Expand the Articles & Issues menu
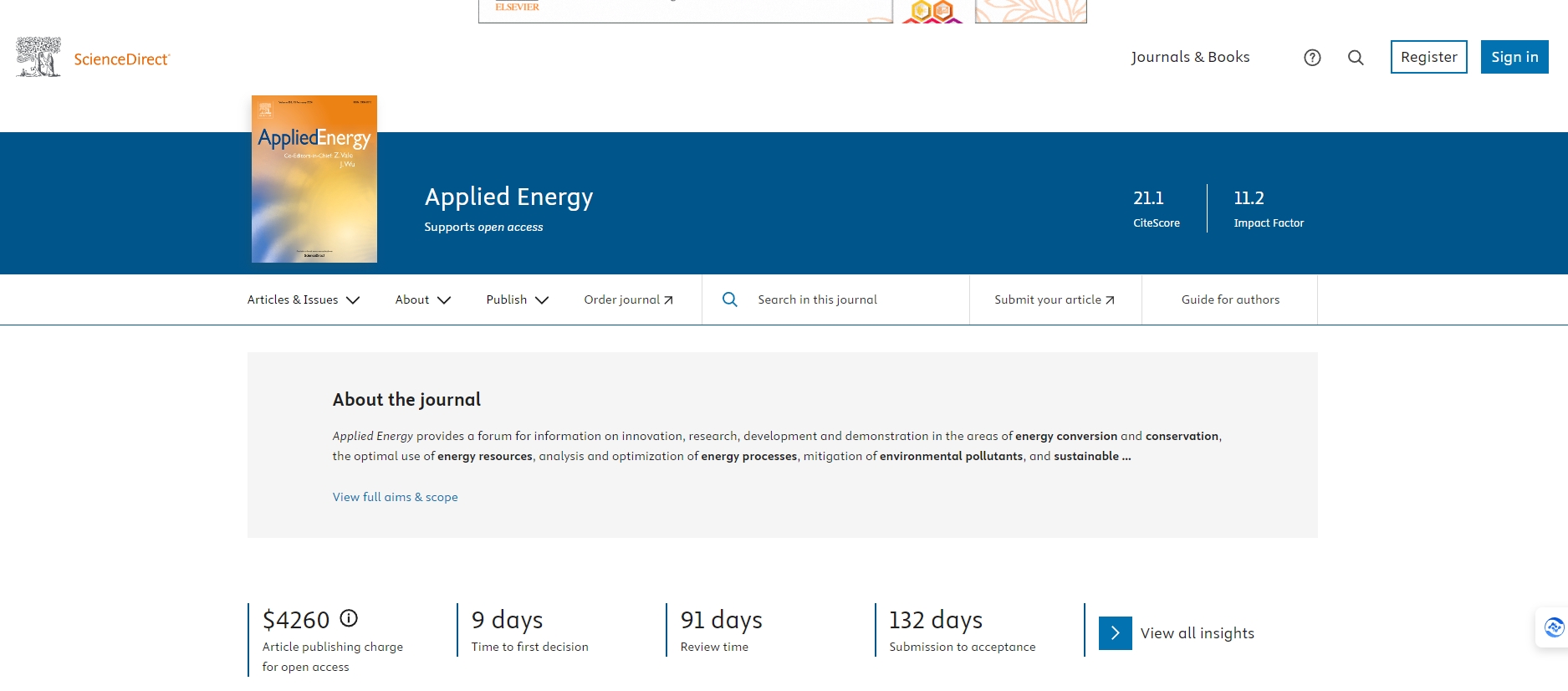This screenshot has width=1568, height=691. pos(303,299)
